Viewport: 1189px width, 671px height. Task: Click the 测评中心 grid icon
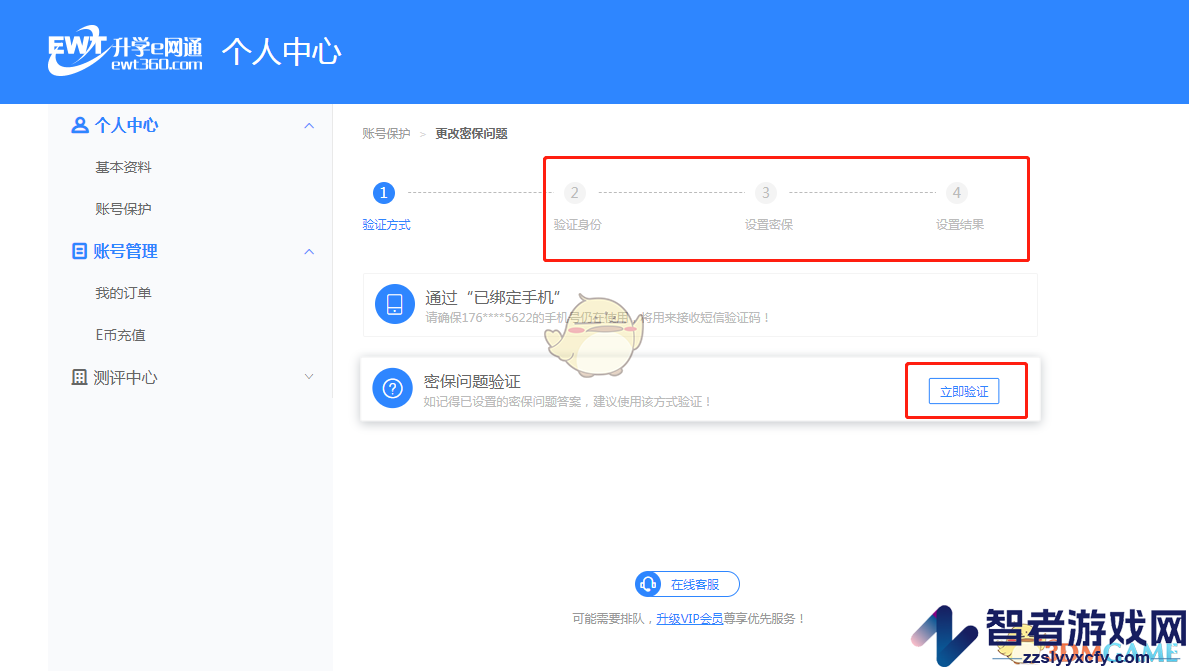[79, 377]
